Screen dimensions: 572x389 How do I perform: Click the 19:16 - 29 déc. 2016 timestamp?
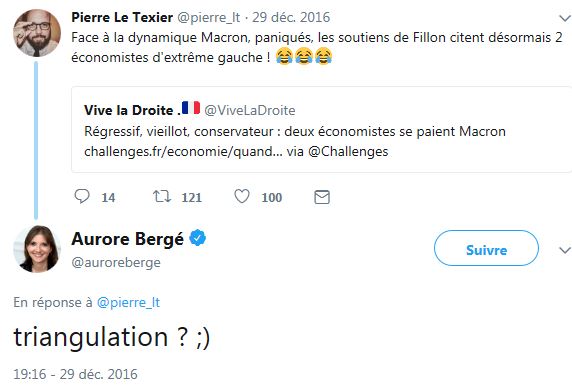[x=76, y=374]
